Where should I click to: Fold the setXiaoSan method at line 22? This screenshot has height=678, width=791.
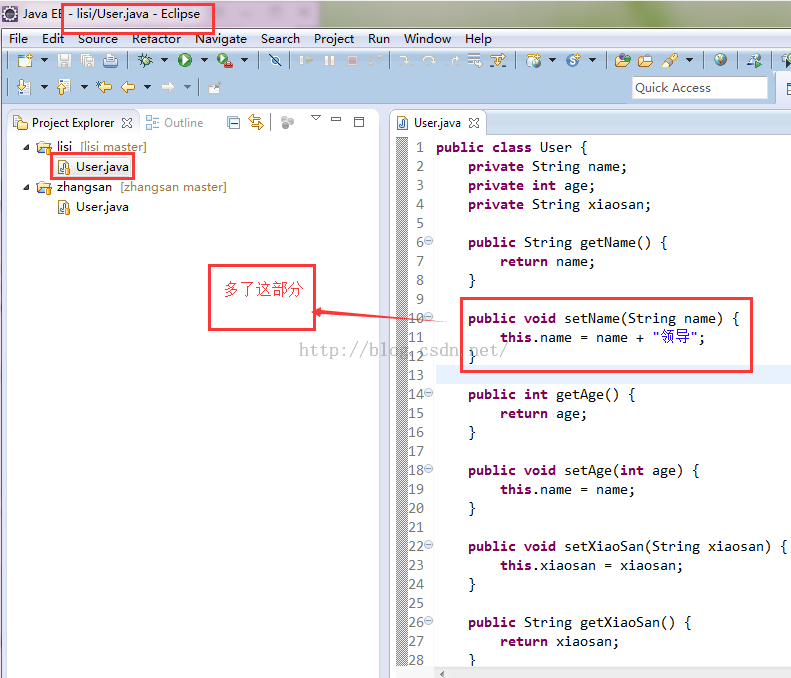click(428, 545)
